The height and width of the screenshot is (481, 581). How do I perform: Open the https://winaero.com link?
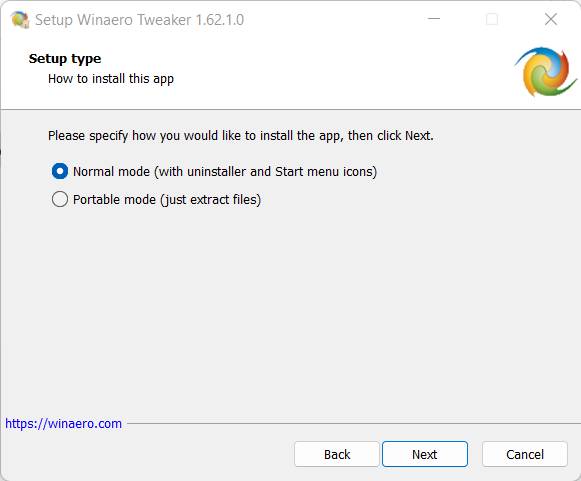click(x=63, y=423)
